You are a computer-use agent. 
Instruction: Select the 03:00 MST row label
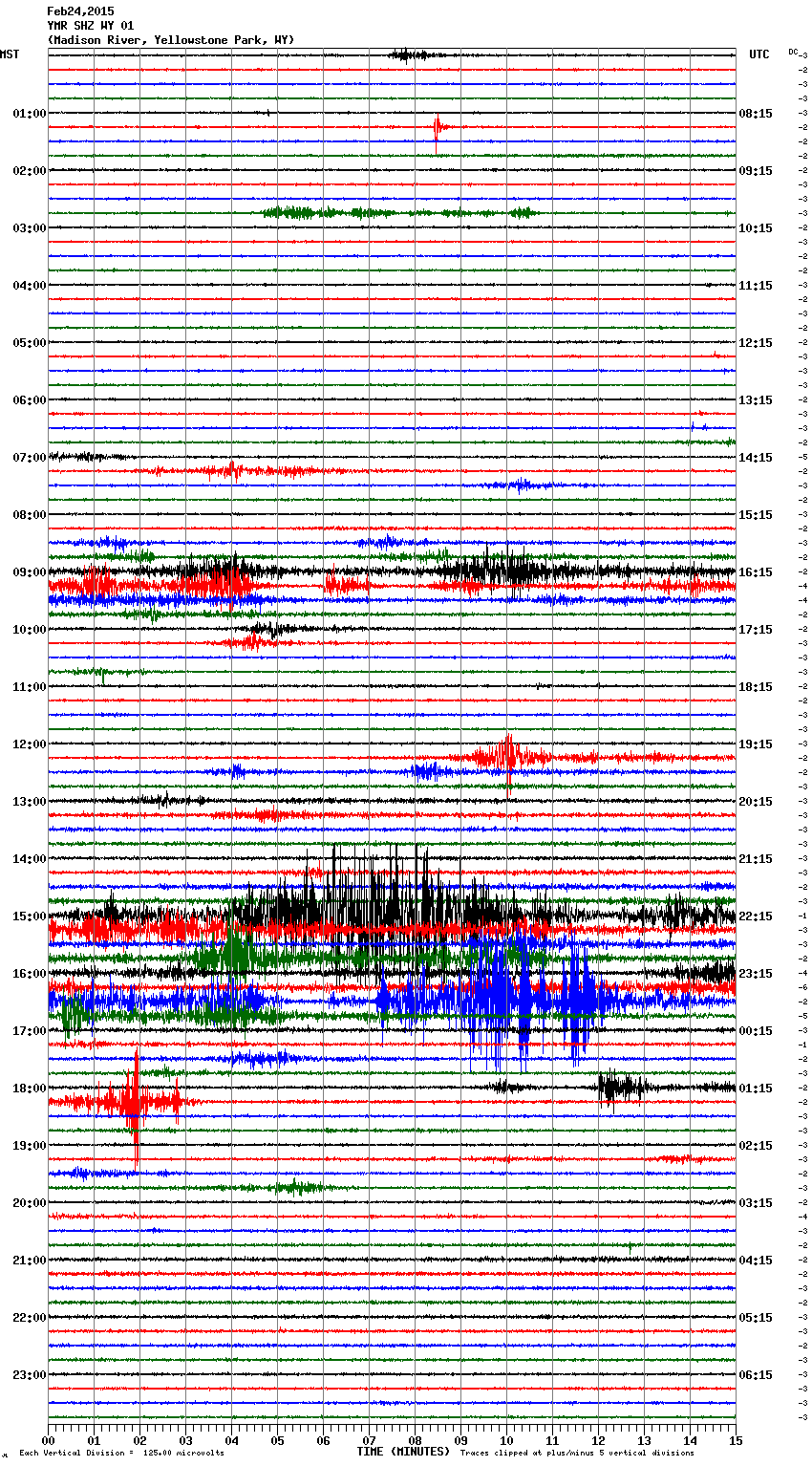(x=30, y=227)
